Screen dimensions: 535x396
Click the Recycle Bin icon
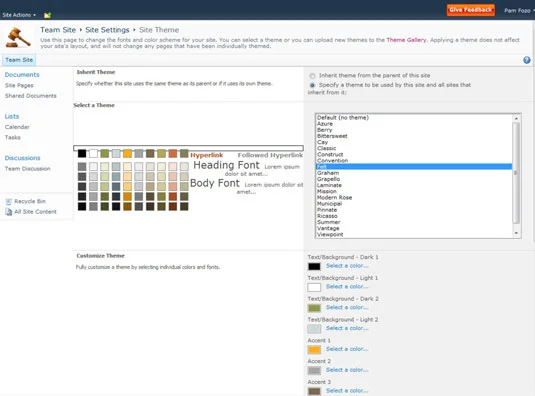click(9, 201)
